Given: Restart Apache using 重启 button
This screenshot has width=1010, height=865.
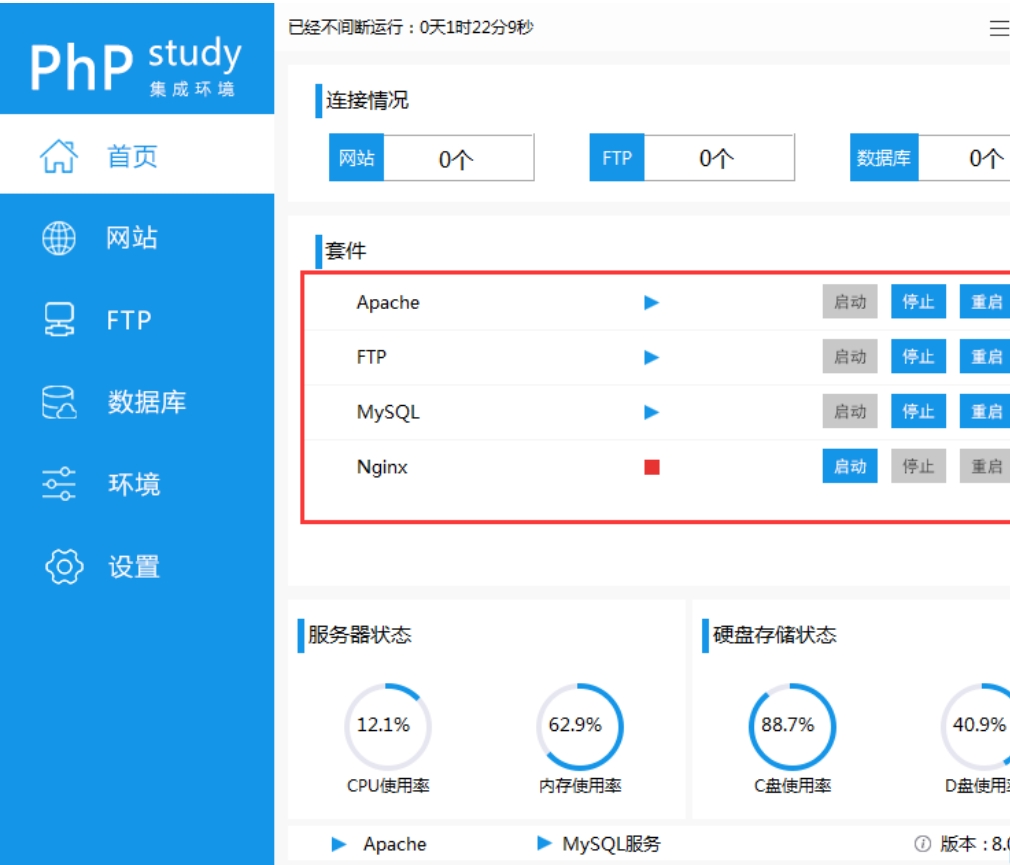Looking at the screenshot, I should [985, 301].
